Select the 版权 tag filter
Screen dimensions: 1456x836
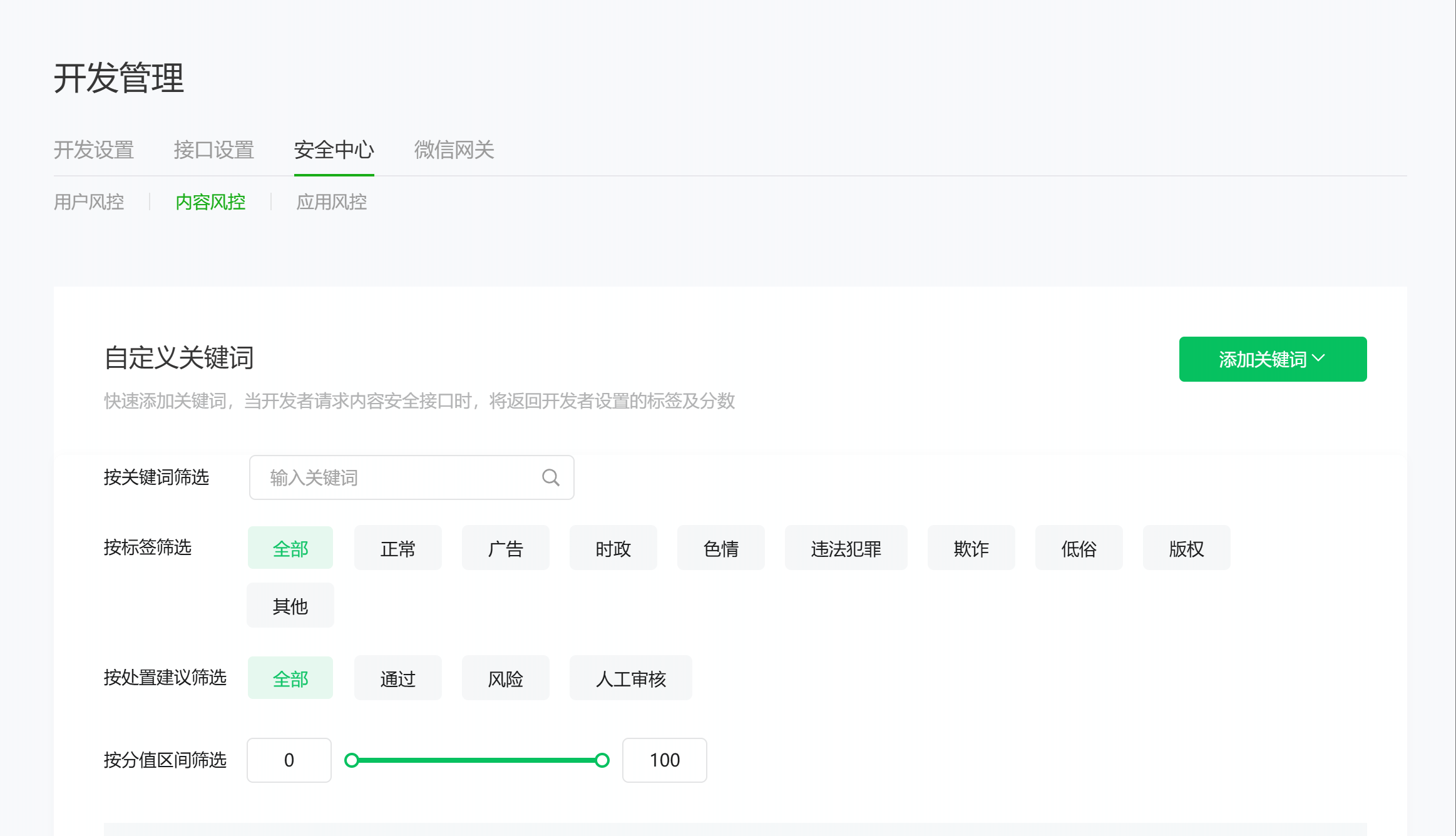pos(1186,548)
